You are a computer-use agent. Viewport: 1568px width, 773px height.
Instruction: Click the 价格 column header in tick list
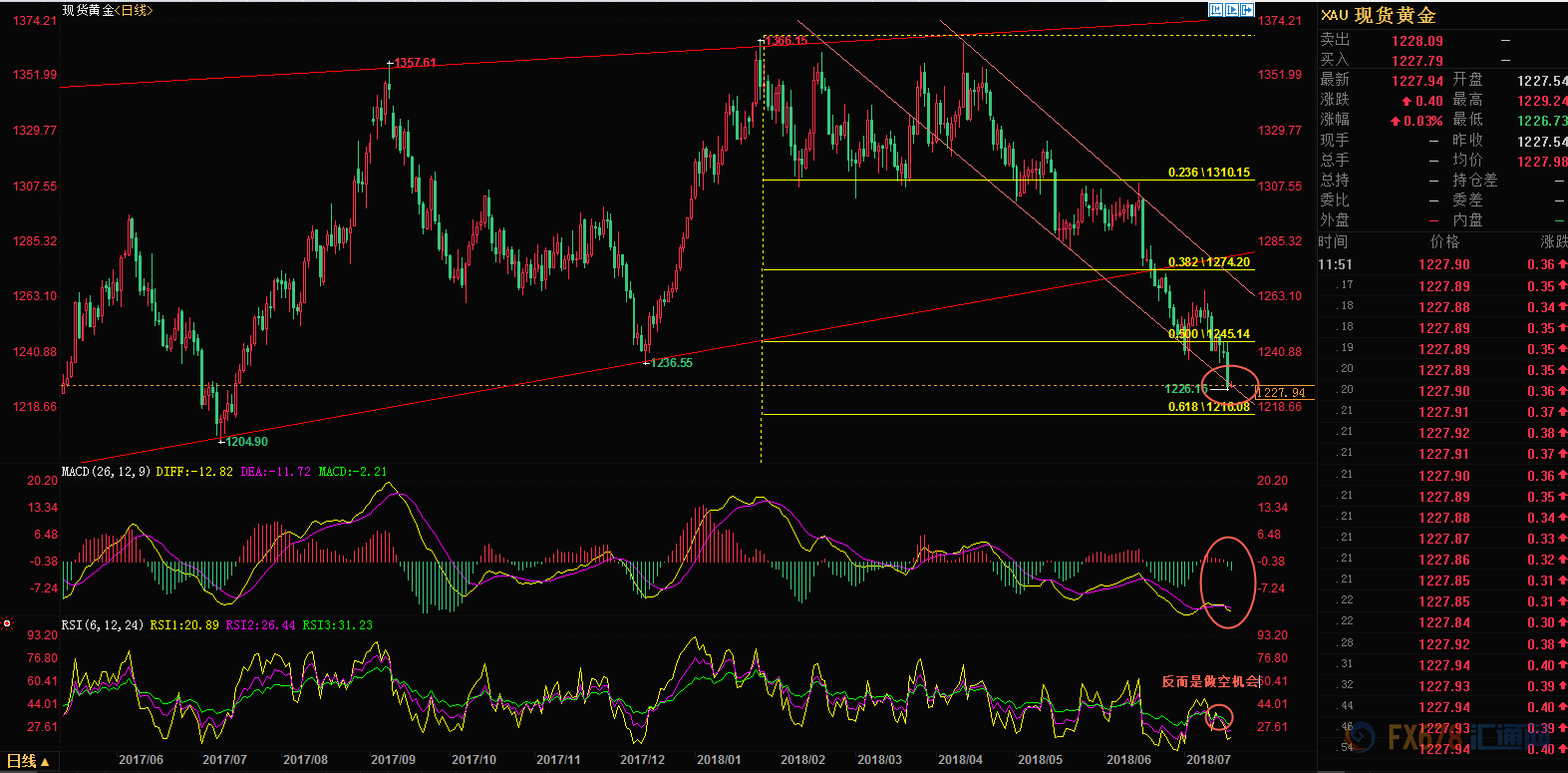[1444, 241]
